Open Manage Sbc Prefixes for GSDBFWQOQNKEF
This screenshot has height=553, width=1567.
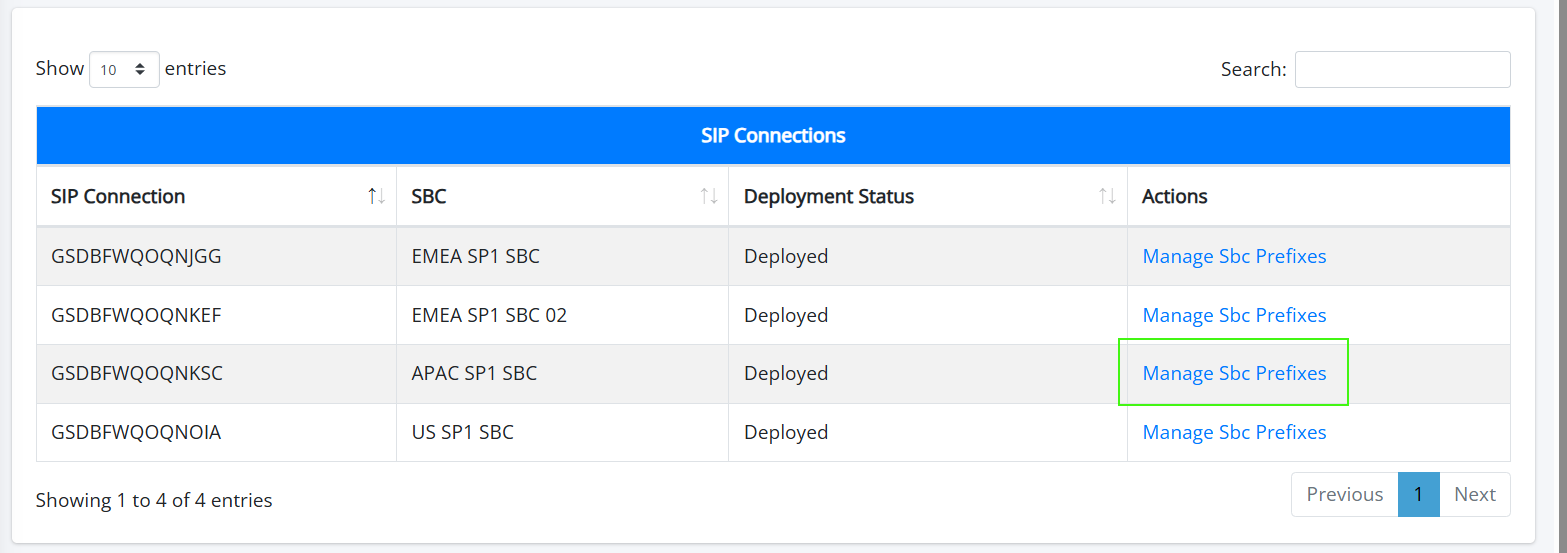[x=1234, y=315]
